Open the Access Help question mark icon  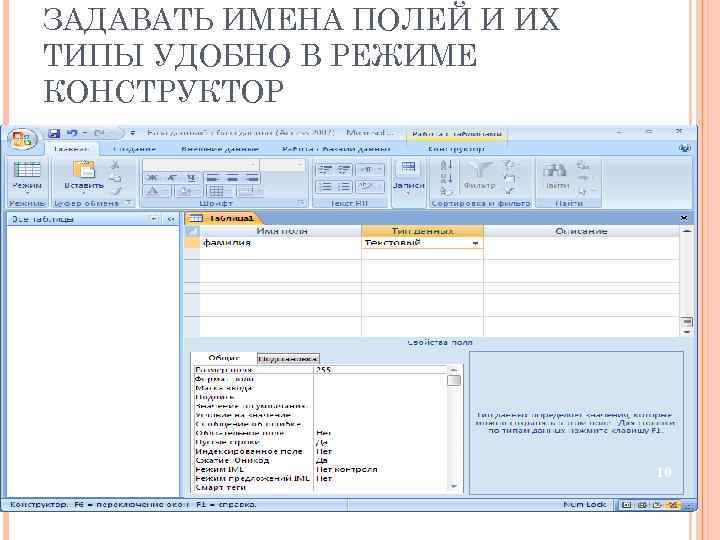685,148
